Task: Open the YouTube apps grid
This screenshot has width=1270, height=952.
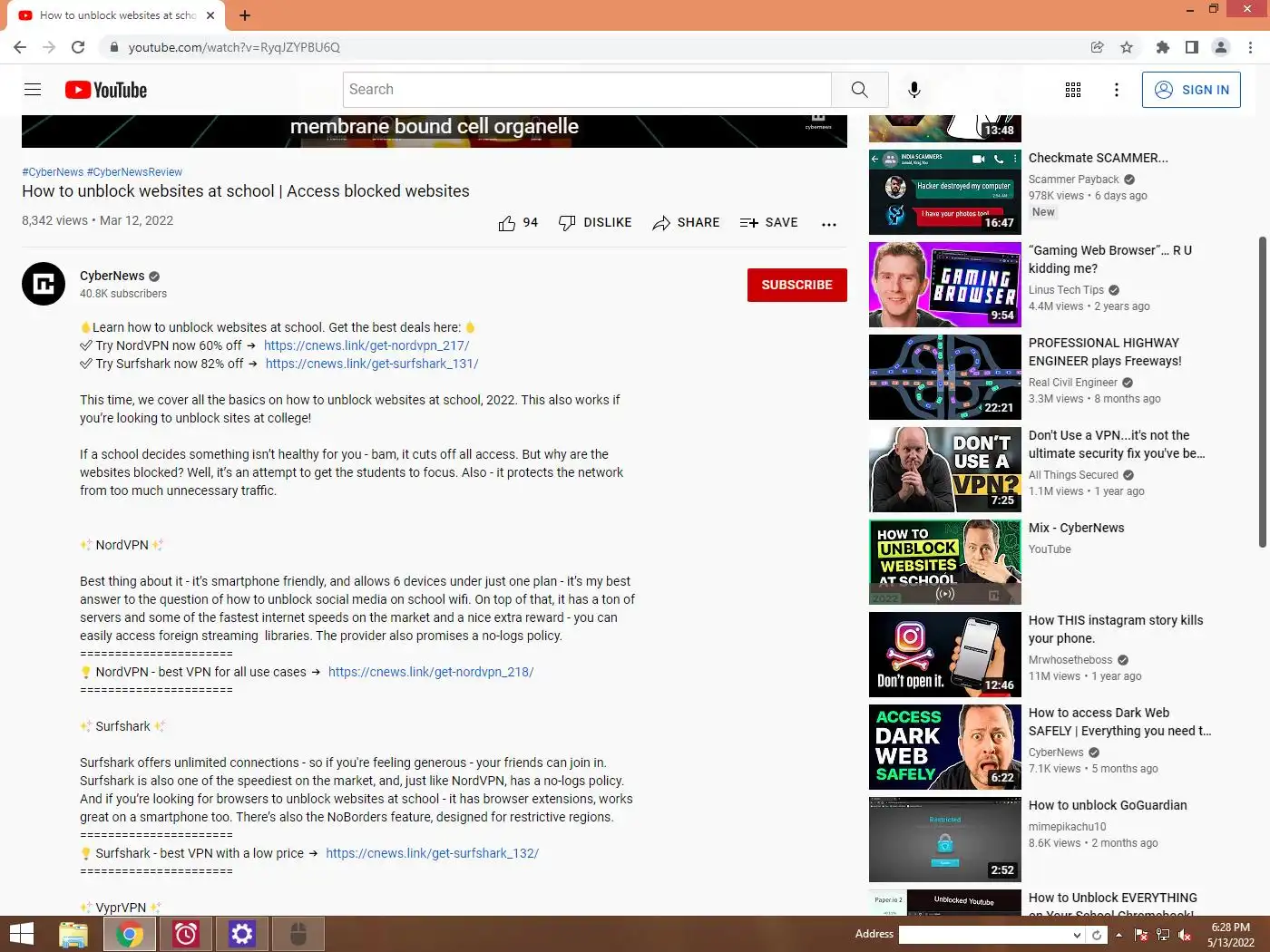Action: click(1073, 90)
